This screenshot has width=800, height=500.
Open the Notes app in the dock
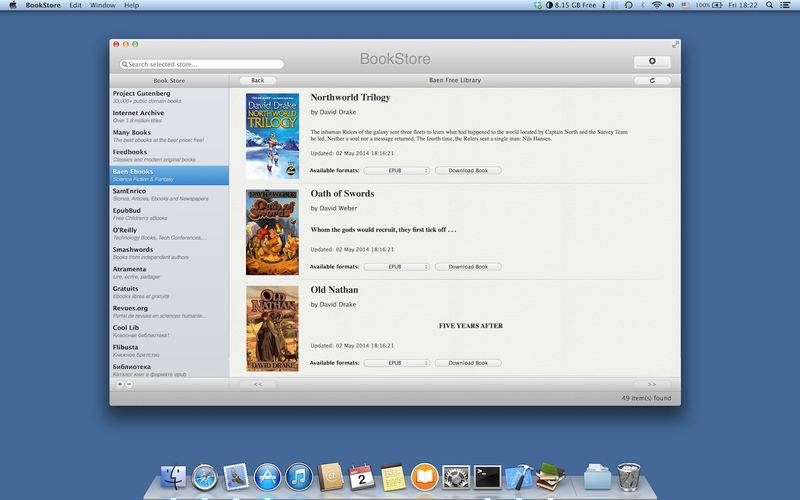click(x=393, y=478)
